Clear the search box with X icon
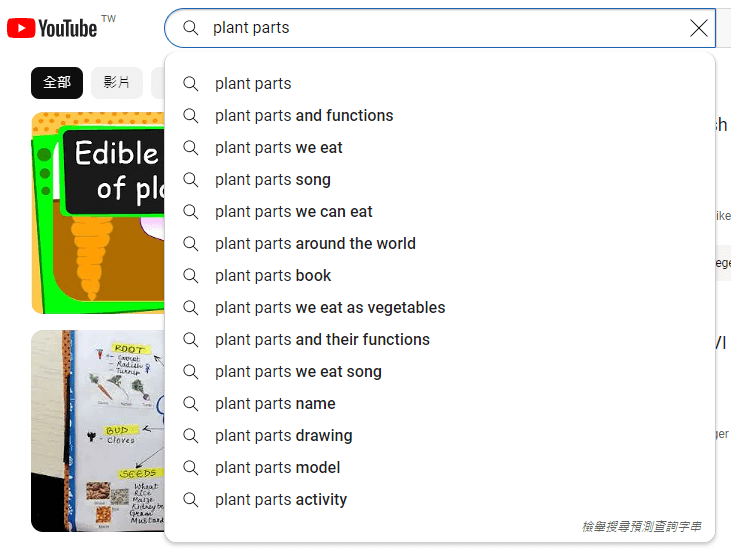 (x=699, y=28)
